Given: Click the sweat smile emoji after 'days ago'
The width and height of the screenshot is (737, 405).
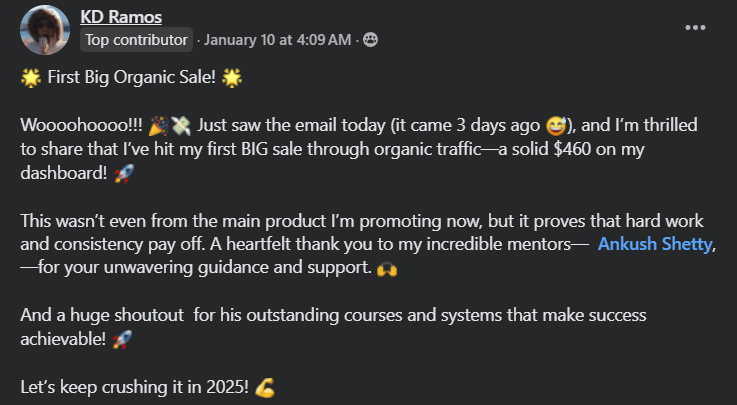Looking at the screenshot, I should 556,126.
